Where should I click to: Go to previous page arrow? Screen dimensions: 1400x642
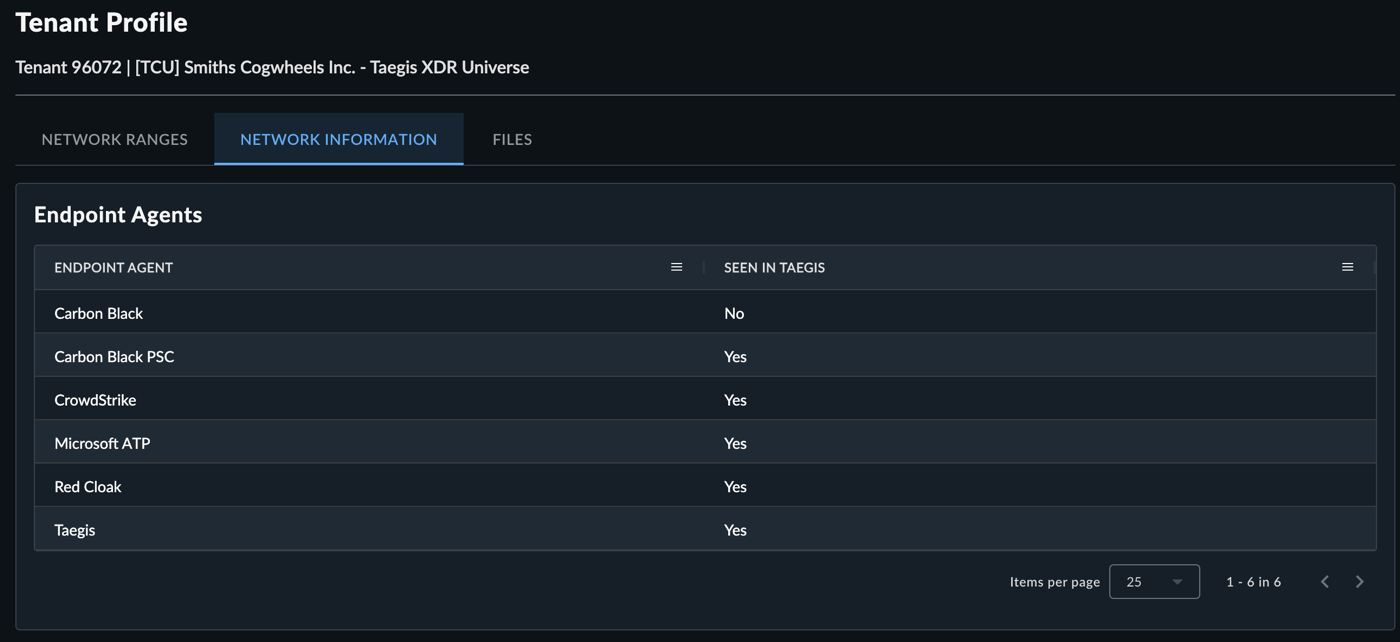[x=1325, y=582]
